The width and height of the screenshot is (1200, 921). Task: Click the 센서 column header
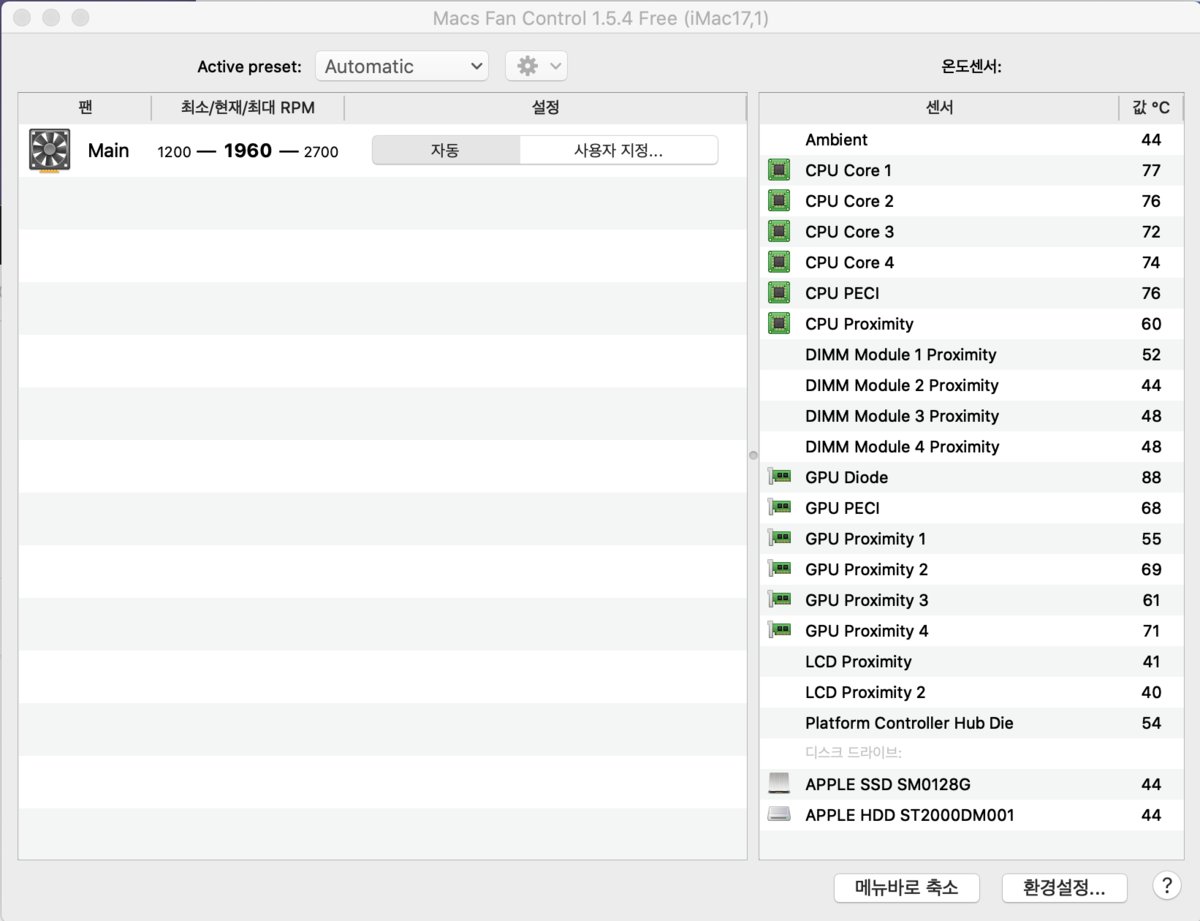(x=939, y=108)
